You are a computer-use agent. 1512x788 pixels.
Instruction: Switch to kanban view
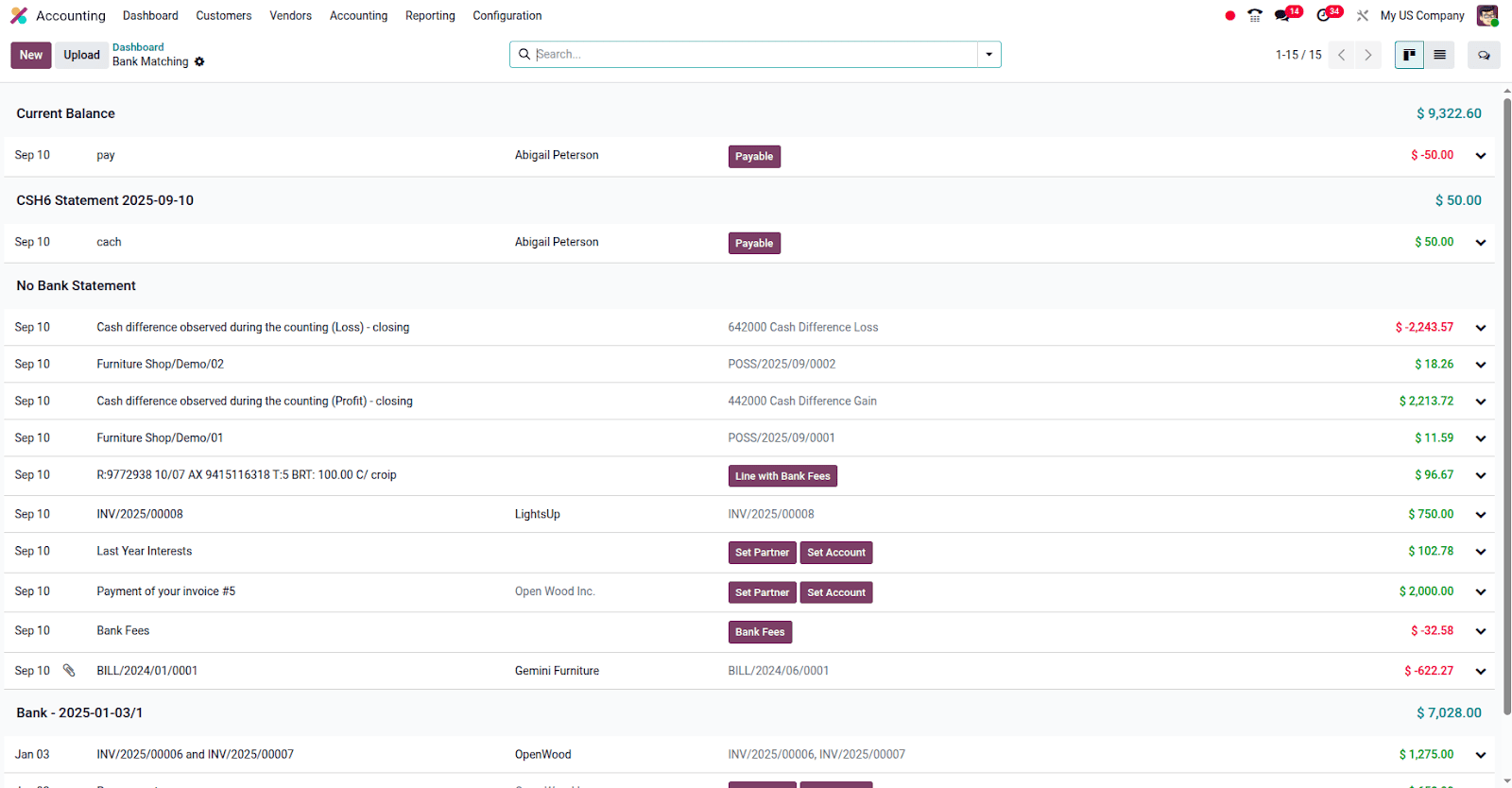tap(1409, 55)
